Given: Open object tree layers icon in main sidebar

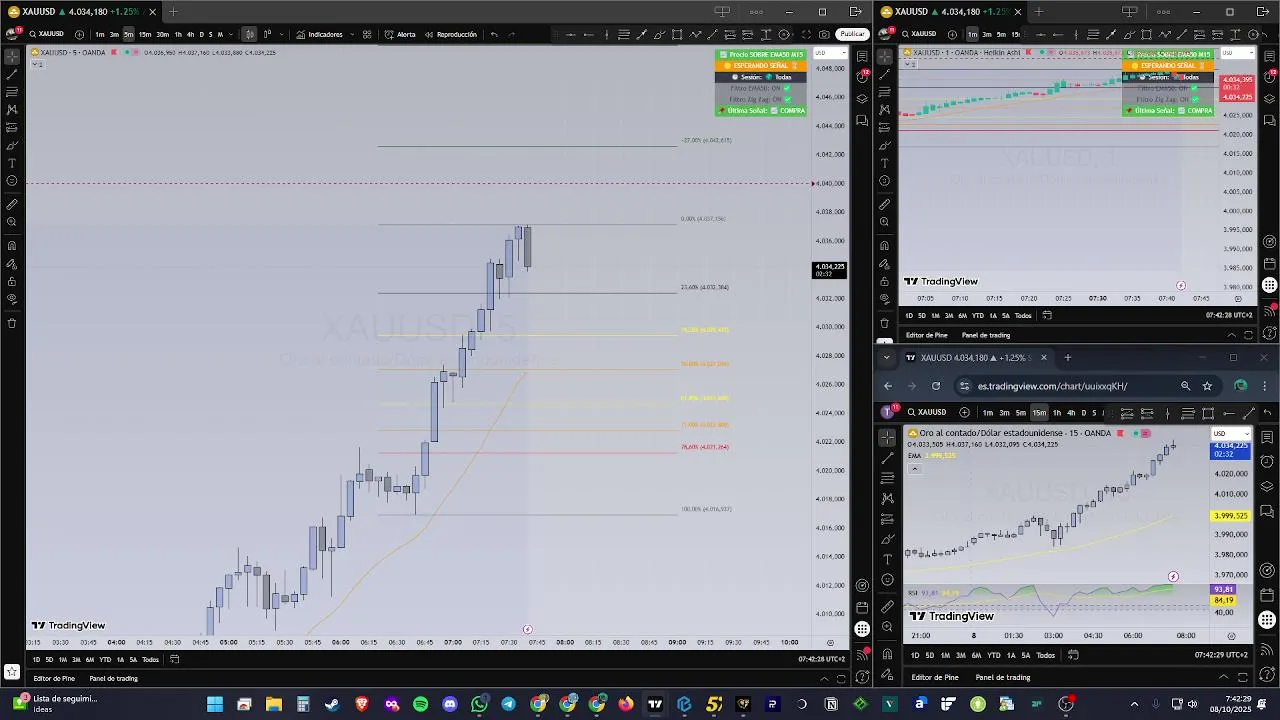Looking at the screenshot, I should click(862, 99).
